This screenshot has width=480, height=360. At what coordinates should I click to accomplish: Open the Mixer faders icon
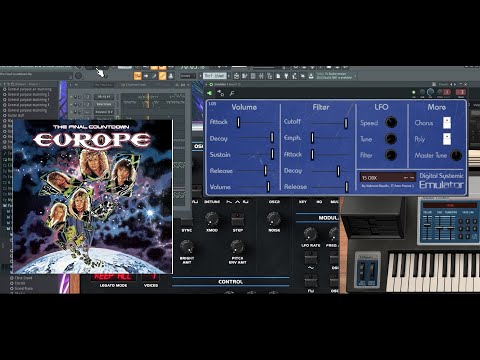[261, 76]
